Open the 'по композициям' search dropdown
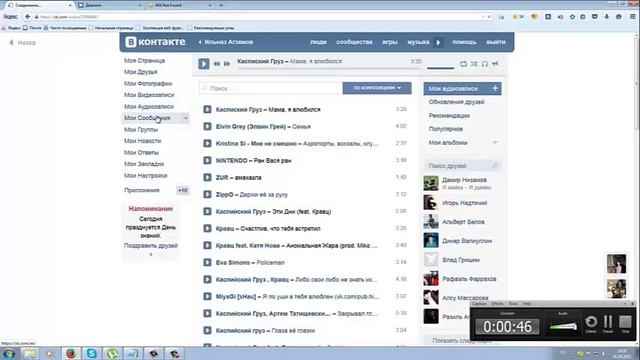Screen dimensions: 640x360 pos(377,88)
